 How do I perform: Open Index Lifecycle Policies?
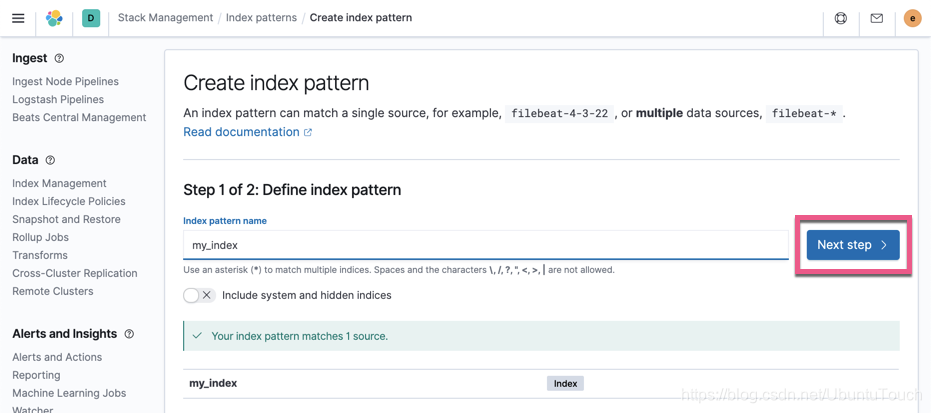click(69, 201)
